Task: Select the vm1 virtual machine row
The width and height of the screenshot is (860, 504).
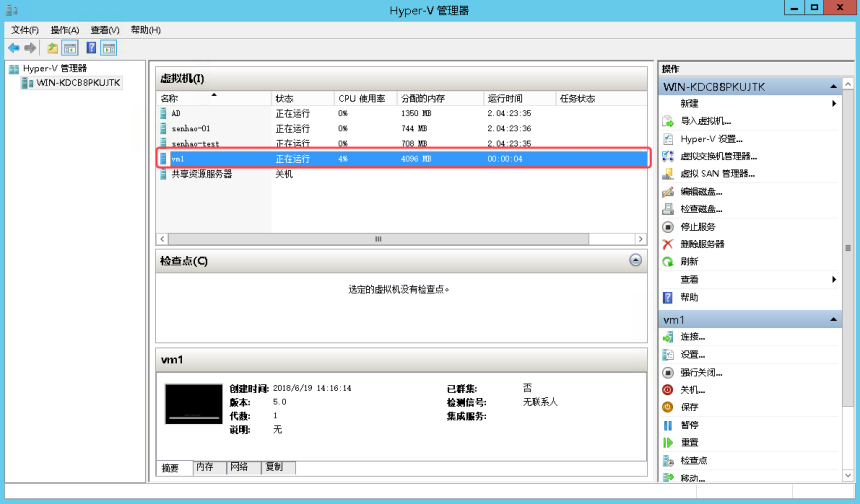Action: tap(401, 159)
